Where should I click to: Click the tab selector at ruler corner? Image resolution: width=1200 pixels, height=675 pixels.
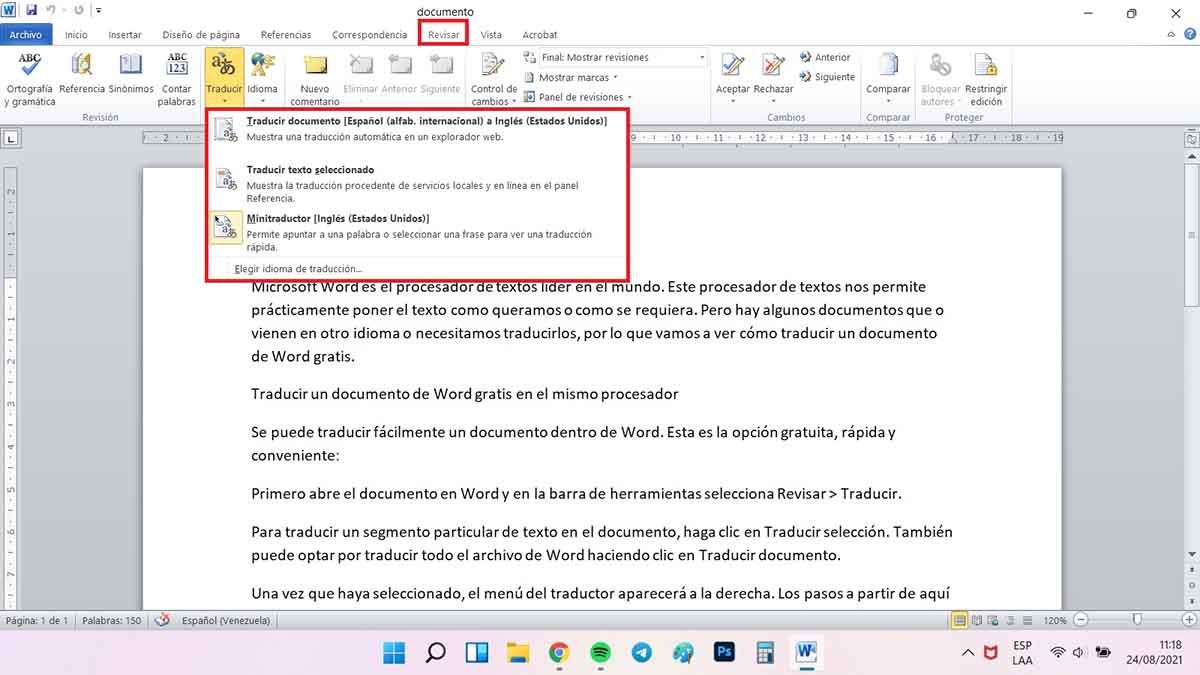(10, 139)
